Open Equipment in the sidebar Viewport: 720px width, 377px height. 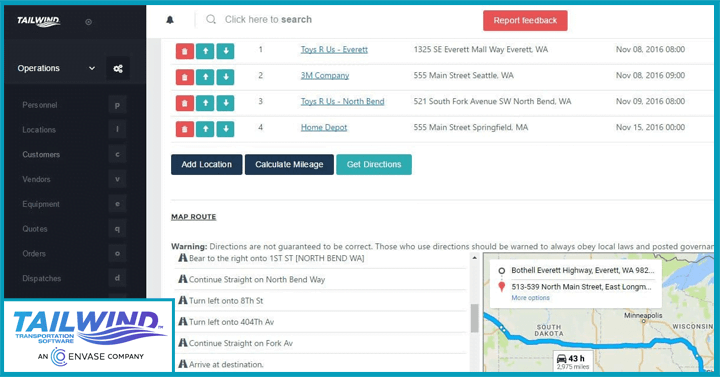pos(41,204)
